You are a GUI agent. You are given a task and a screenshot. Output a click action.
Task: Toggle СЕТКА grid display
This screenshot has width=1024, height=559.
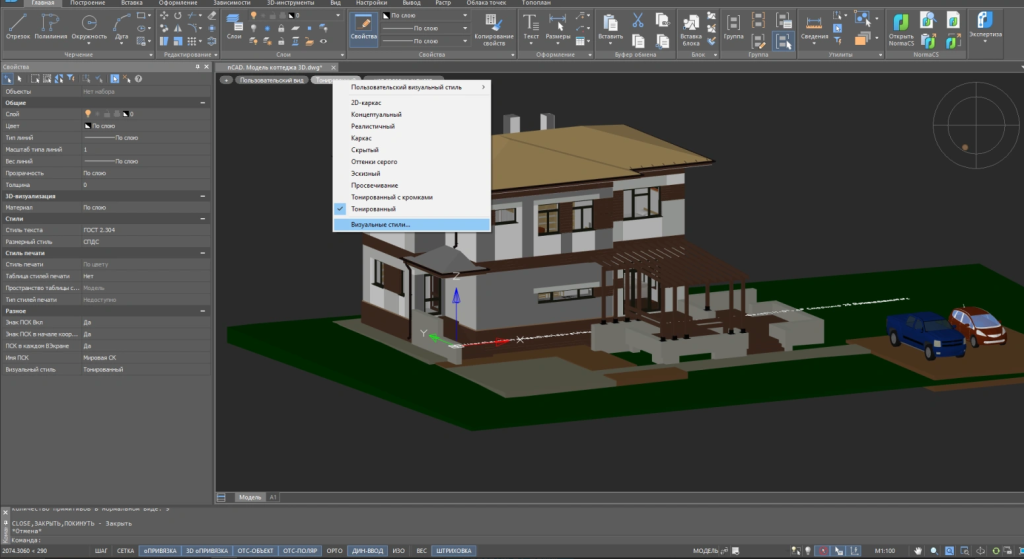(x=126, y=550)
